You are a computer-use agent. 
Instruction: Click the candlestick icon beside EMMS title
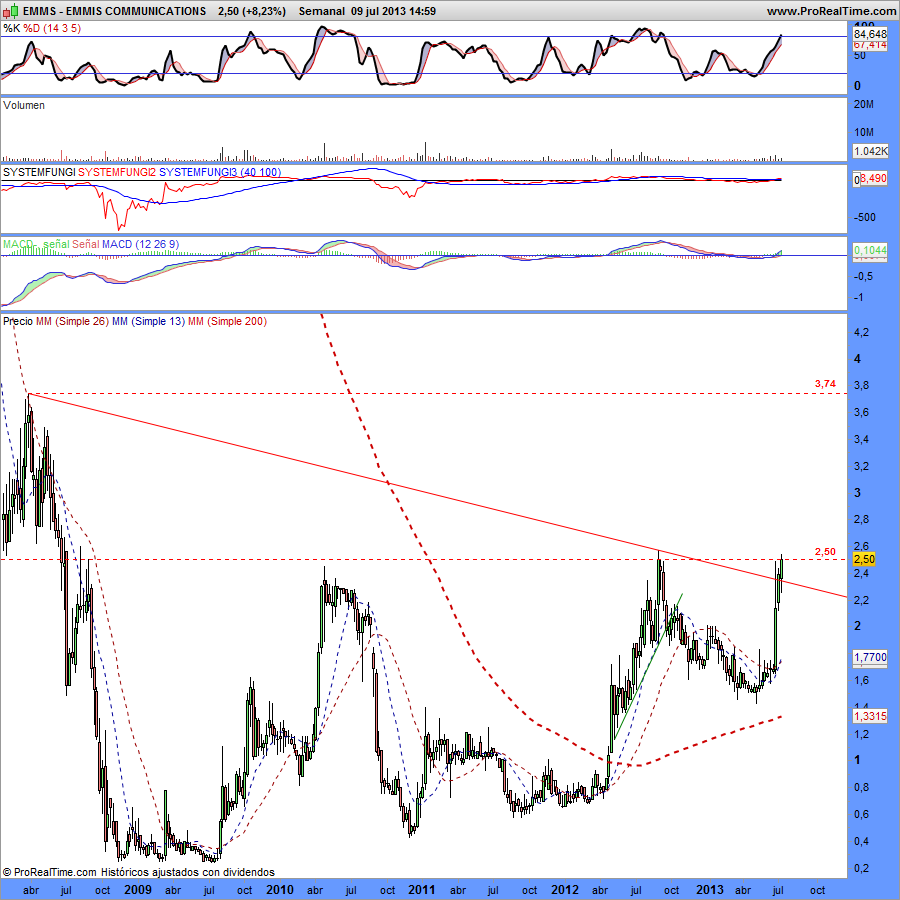[10, 10]
